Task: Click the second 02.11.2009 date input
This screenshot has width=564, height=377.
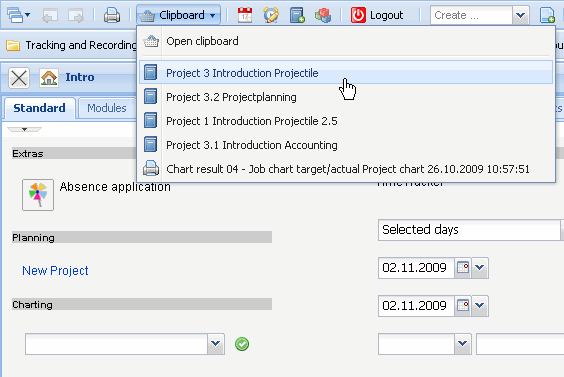Action: pos(416,306)
